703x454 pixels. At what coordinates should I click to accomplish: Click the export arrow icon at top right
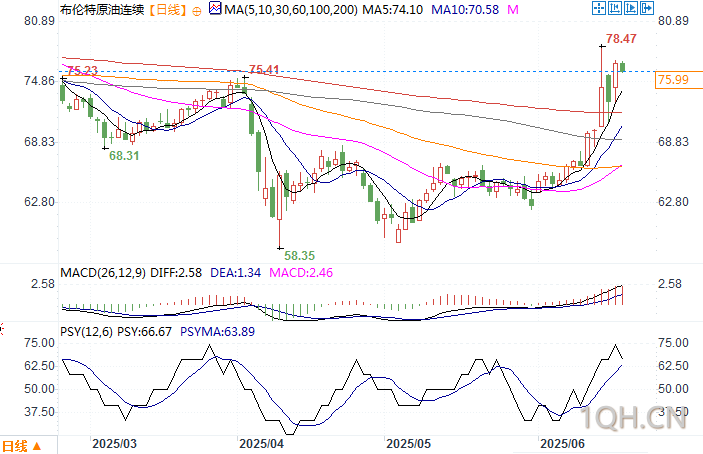[647, 8]
